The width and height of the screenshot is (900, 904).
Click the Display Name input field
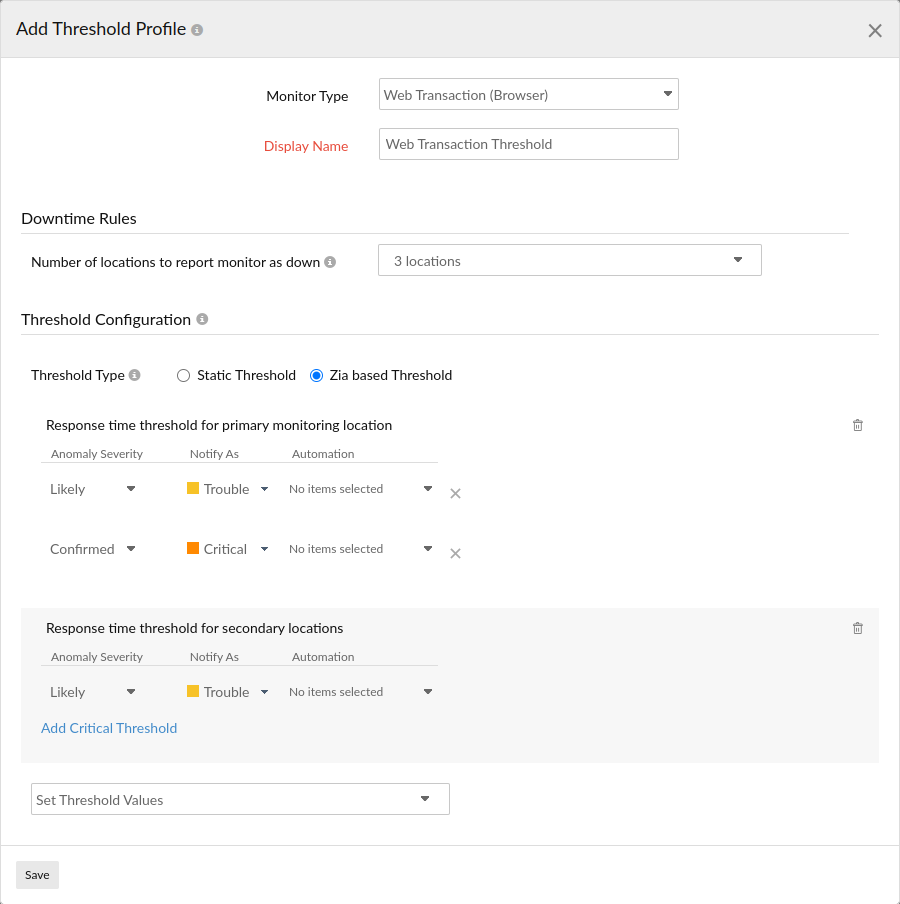click(x=528, y=143)
